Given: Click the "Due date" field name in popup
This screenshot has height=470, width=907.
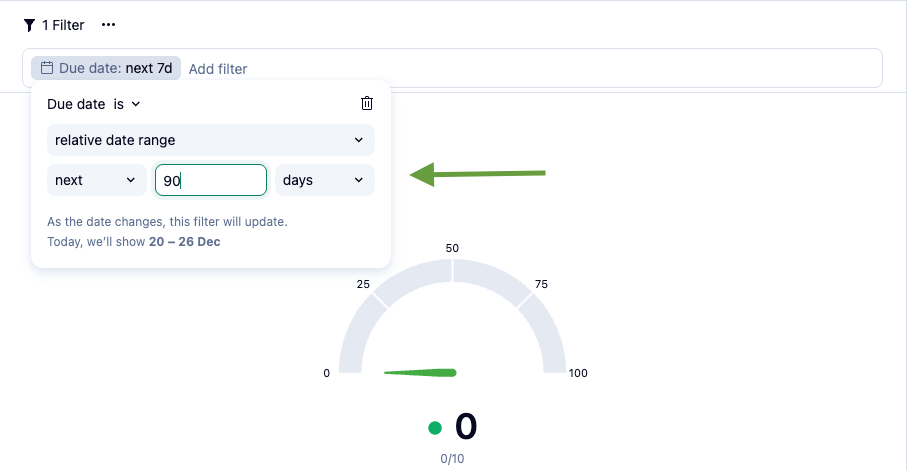Looking at the screenshot, I should coord(76,103).
